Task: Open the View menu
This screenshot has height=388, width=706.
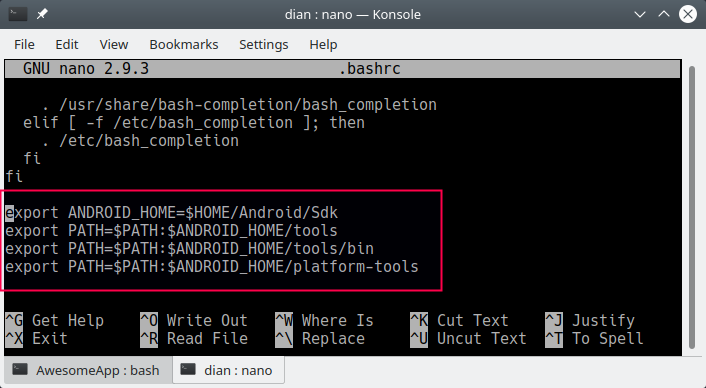Action: (x=114, y=45)
